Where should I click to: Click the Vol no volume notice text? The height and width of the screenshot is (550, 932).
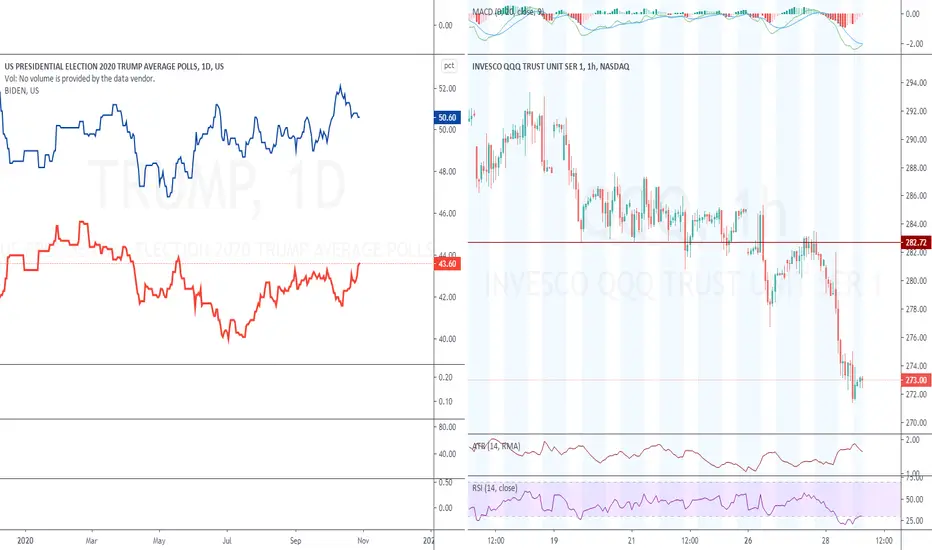80,78
